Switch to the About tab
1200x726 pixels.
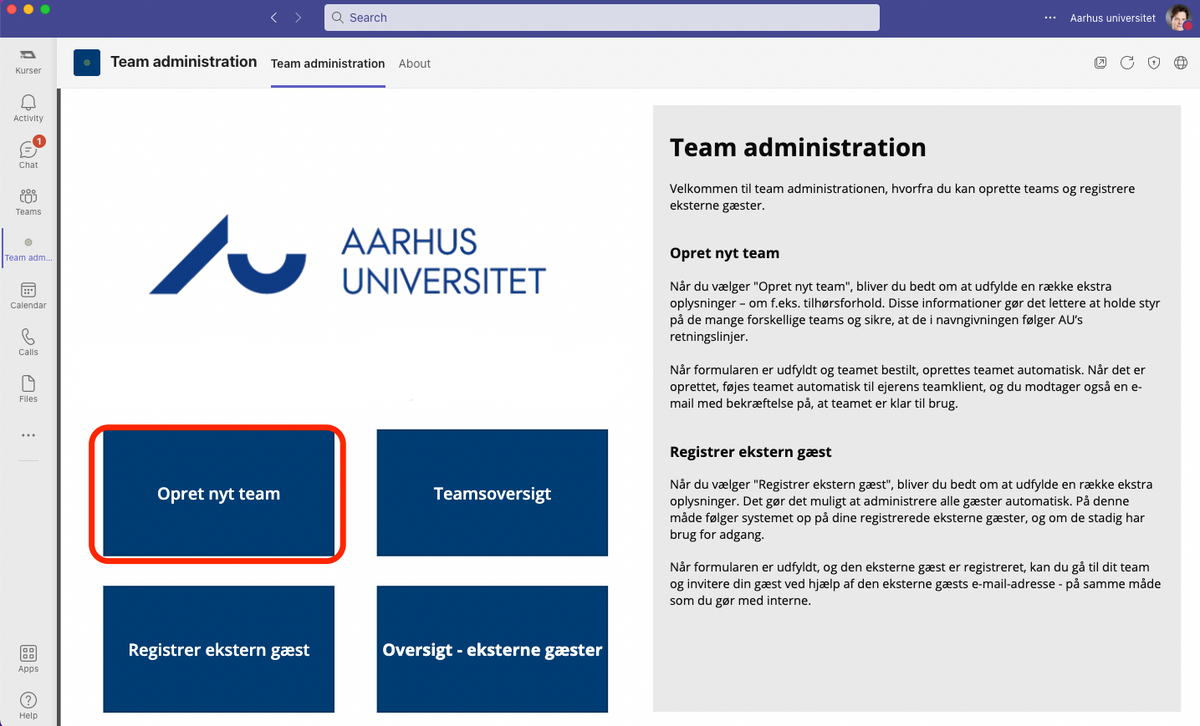pos(414,64)
